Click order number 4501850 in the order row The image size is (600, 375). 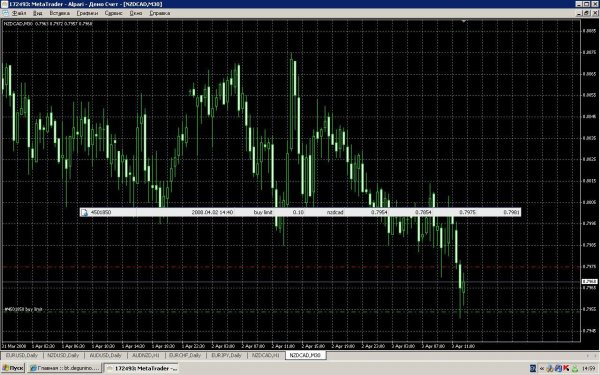pyautogui.click(x=101, y=212)
